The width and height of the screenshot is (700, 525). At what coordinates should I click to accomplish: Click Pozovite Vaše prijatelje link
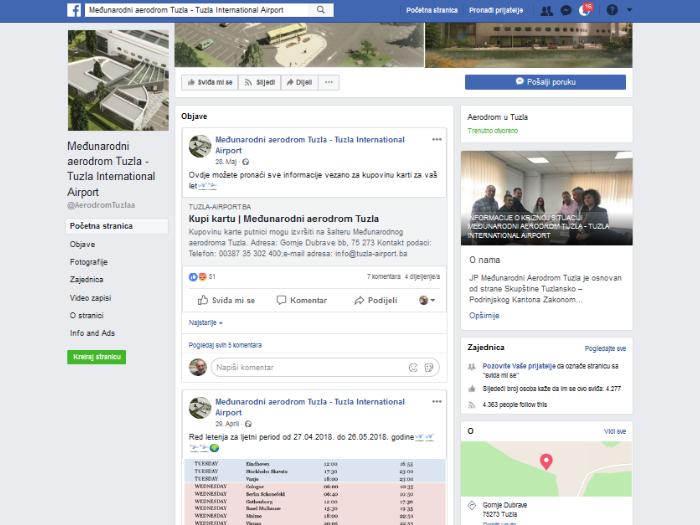[x=519, y=366]
